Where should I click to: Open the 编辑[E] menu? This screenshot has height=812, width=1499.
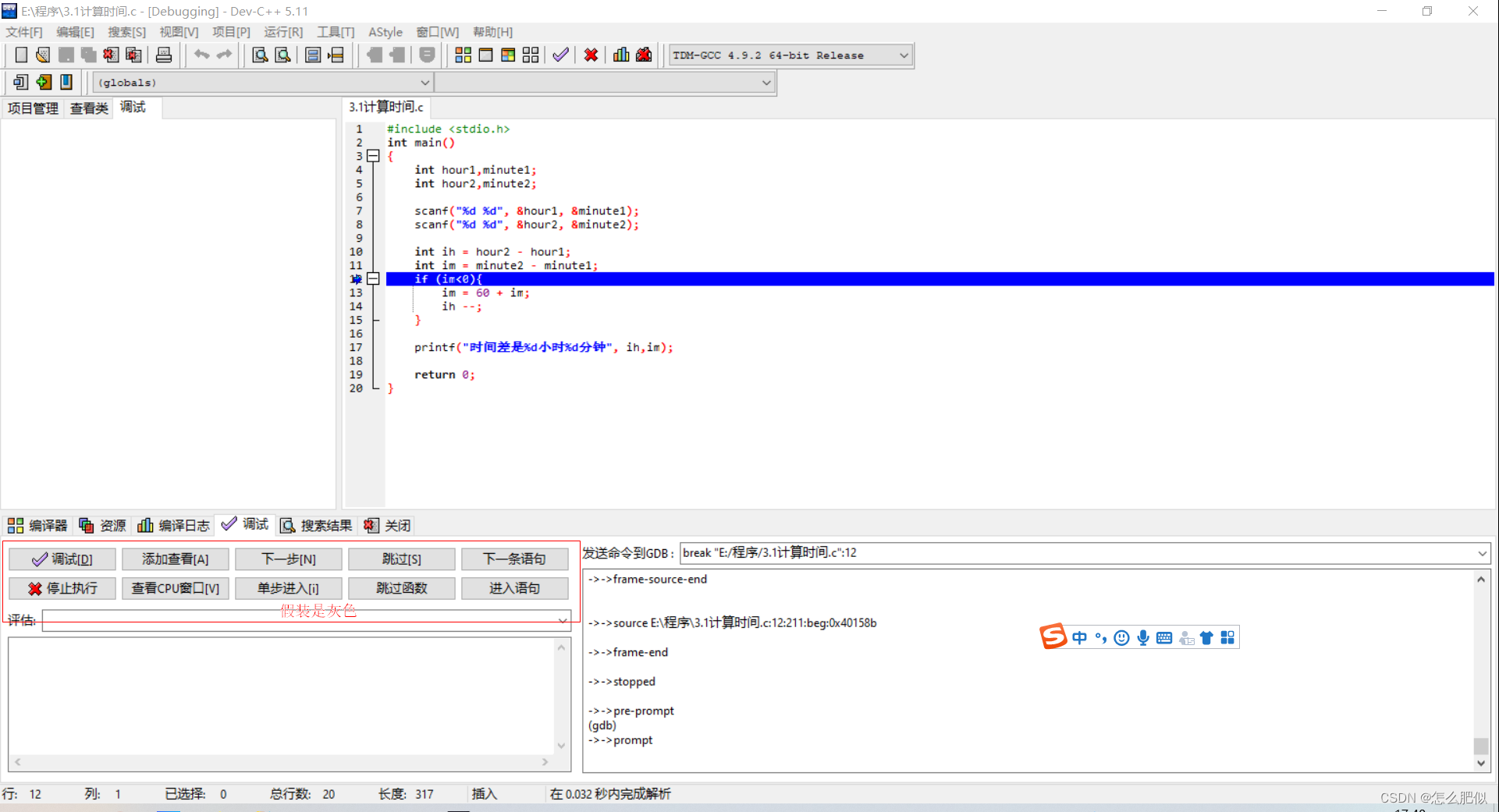(75, 32)
